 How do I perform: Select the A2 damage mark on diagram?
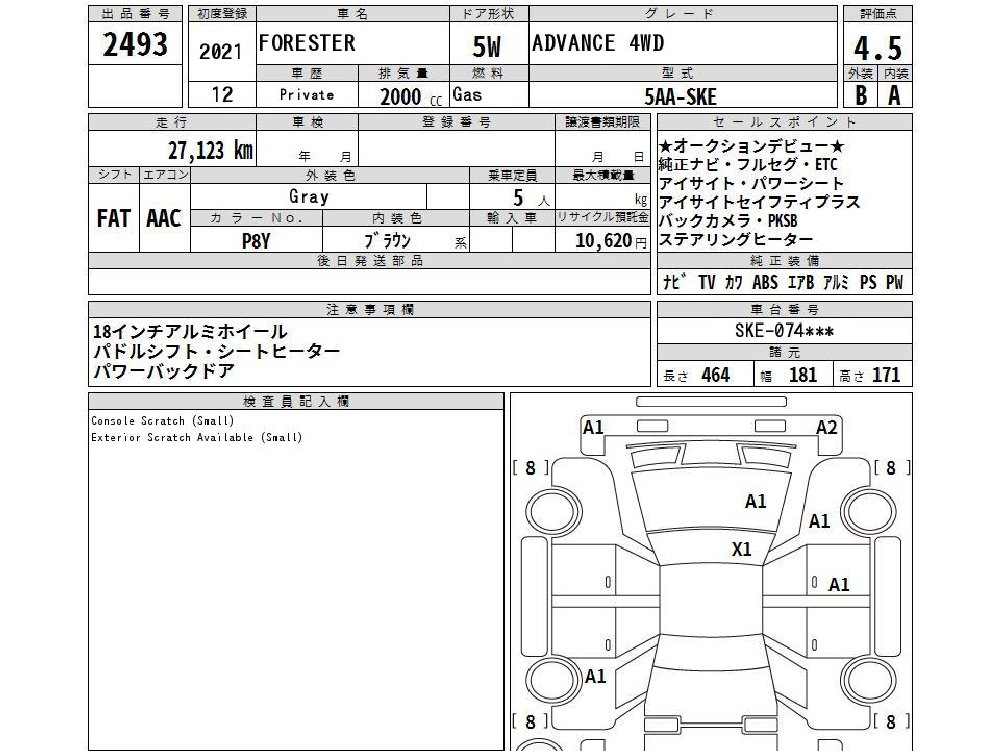click(827, 427)
